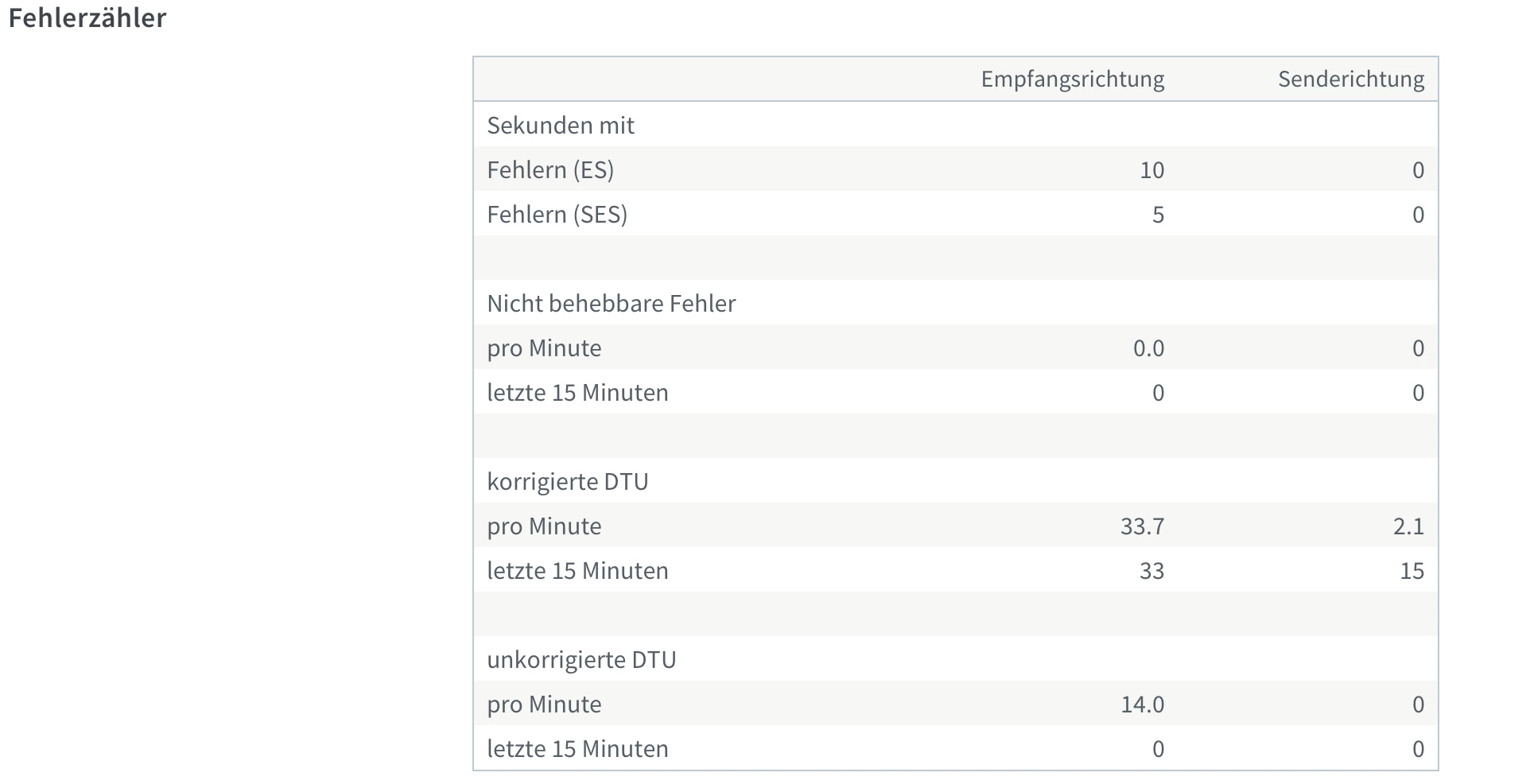Click pro Minute under Nicht behebbare Fehler
The width and height of the screenshot is (1530, 784).
pos(544,347)
